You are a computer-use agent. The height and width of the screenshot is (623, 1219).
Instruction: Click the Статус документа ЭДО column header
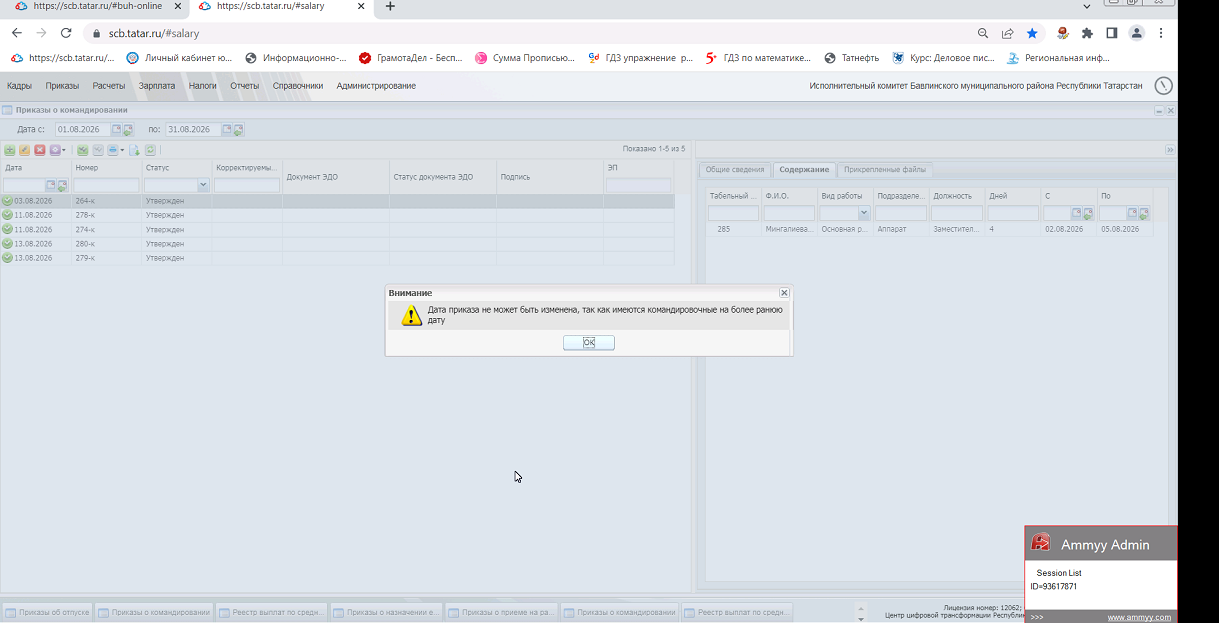pos(442,177)
